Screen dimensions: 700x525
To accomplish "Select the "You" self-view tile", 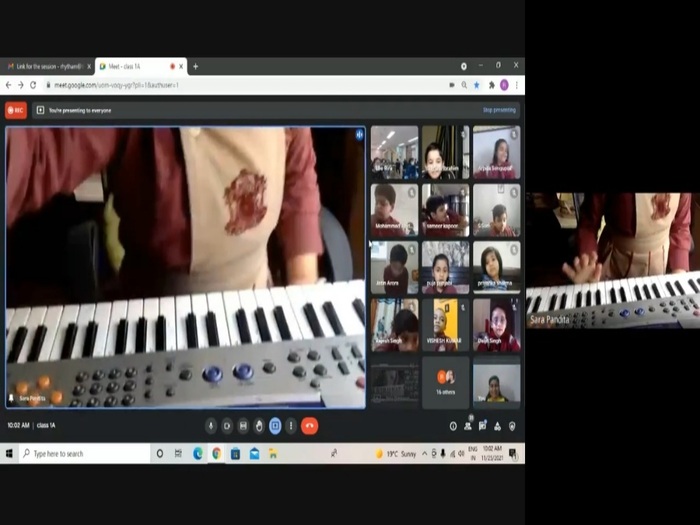I will coord(496,382).
